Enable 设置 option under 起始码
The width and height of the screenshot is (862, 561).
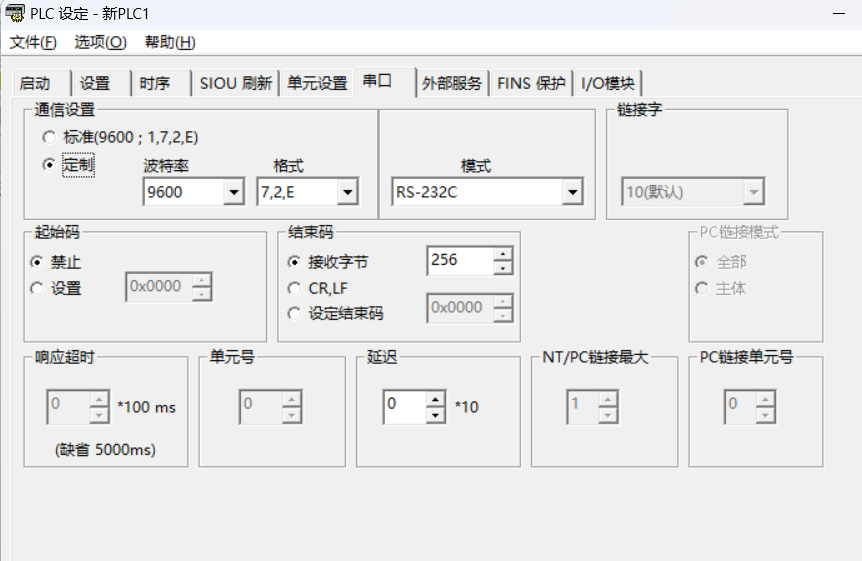pyautogui.click(x=37, y=288)
